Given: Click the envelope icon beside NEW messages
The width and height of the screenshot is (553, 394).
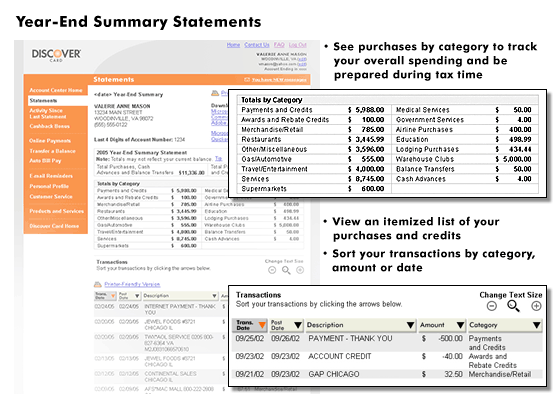Looking at the screenshot, I should point(247,80).
